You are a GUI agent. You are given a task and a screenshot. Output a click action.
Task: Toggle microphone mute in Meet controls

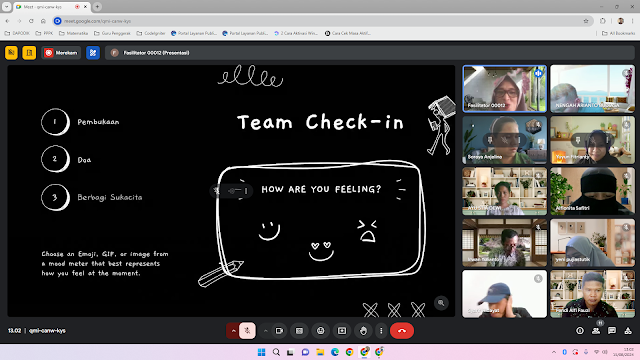tap(247, 331)
